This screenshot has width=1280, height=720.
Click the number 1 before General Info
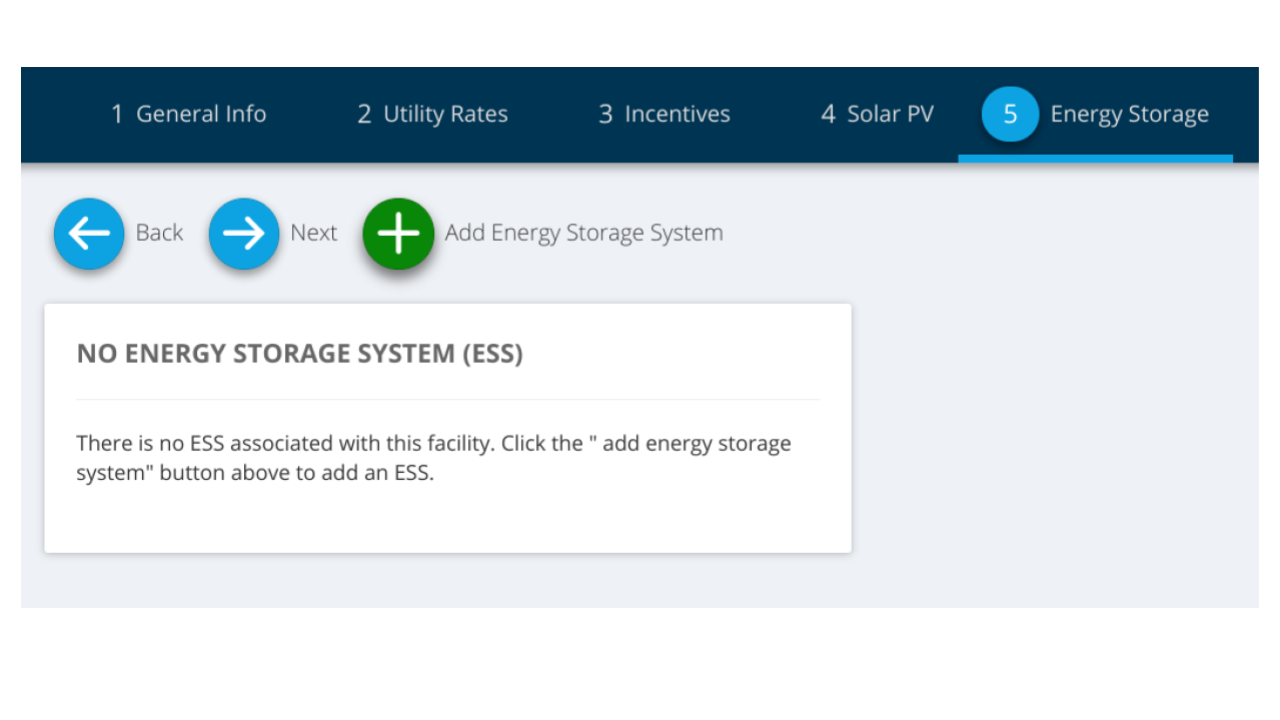117,115
